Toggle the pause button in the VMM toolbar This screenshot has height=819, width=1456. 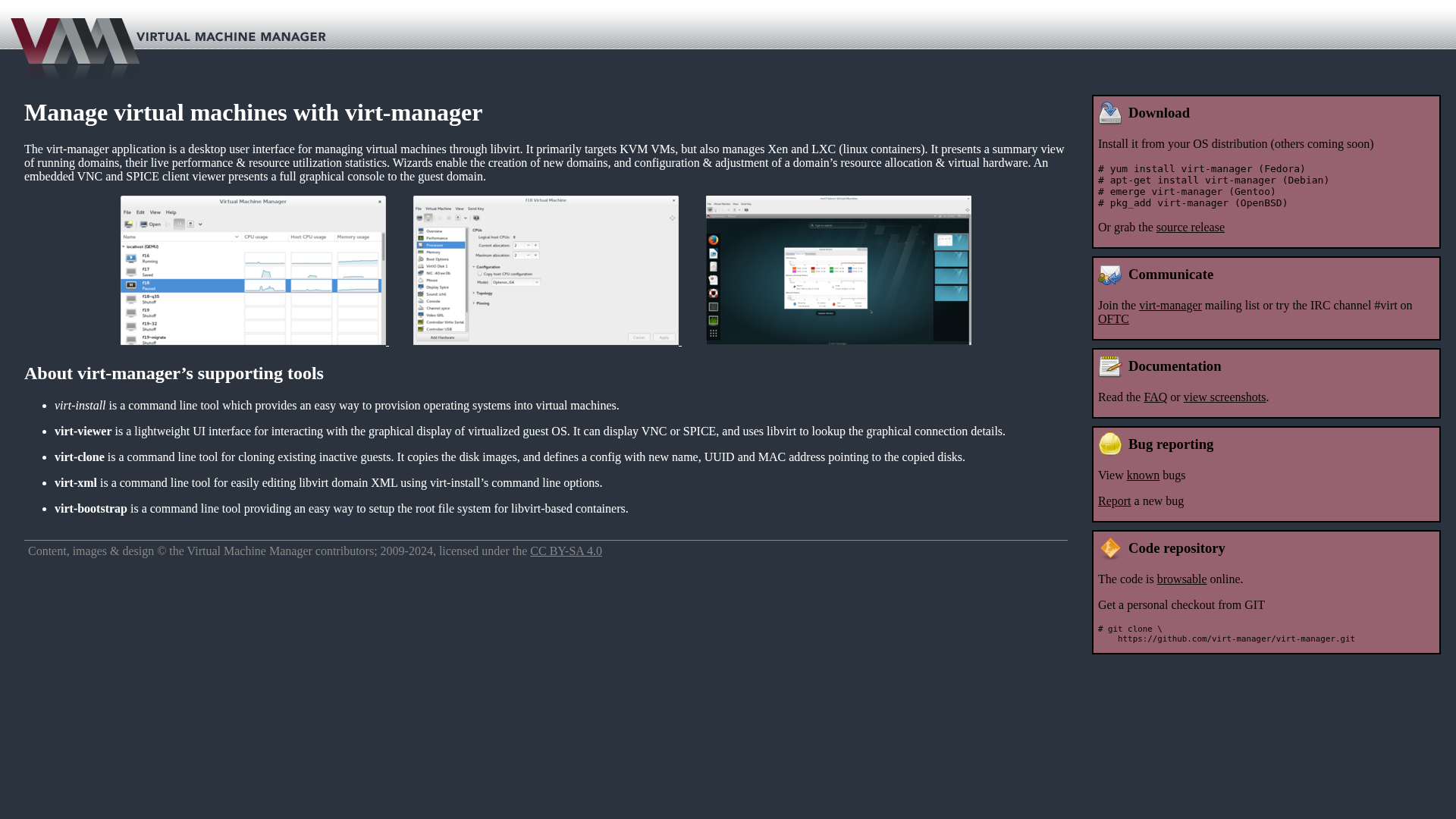(x=179, y=224)
